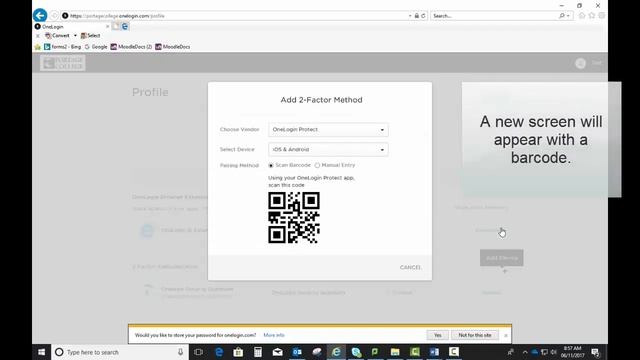Click the Cortana microphone icon

click(180, 352)
